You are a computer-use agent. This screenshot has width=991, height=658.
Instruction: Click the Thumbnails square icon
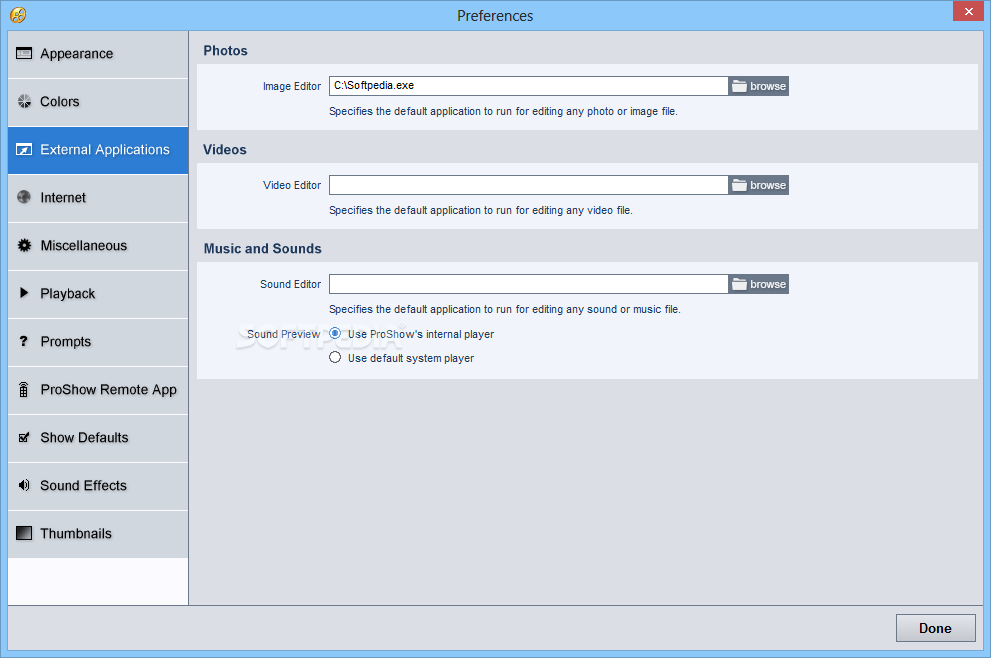point(24,533)
